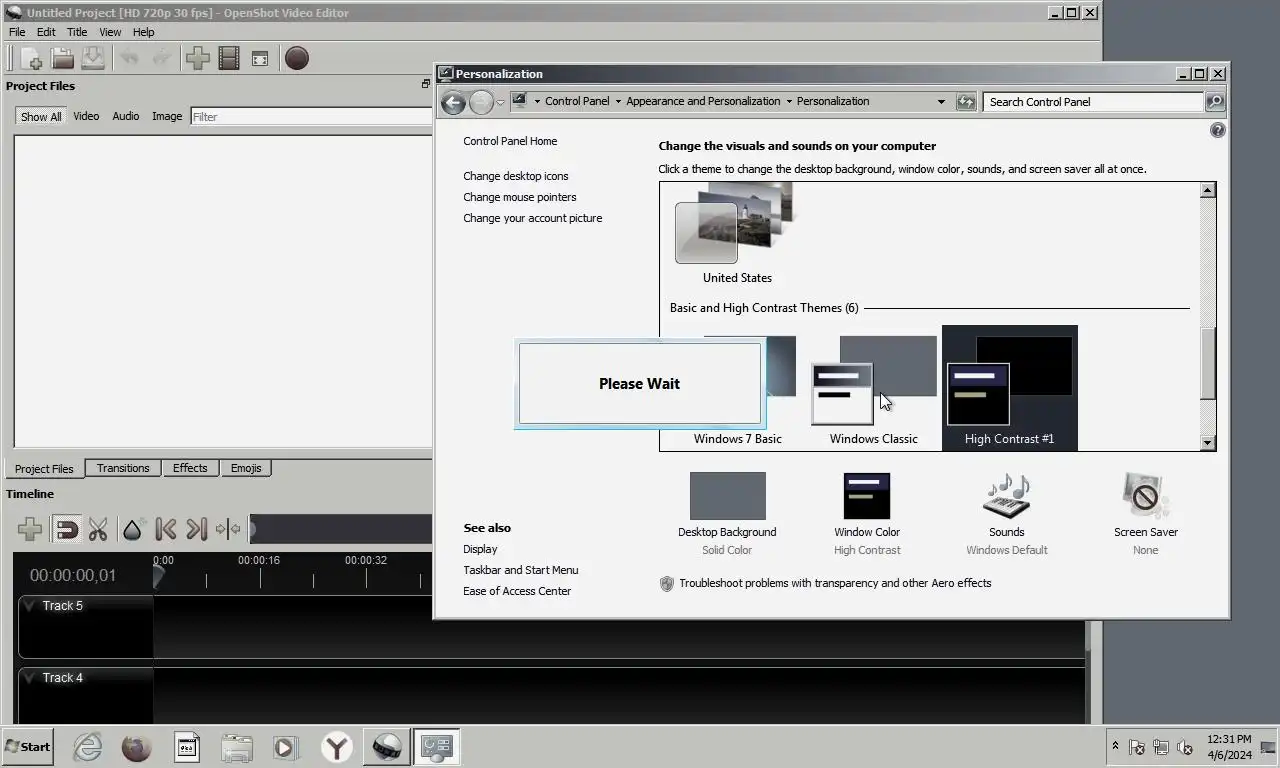Click the theme list scroll up arrow

(x=1208, y=190)
